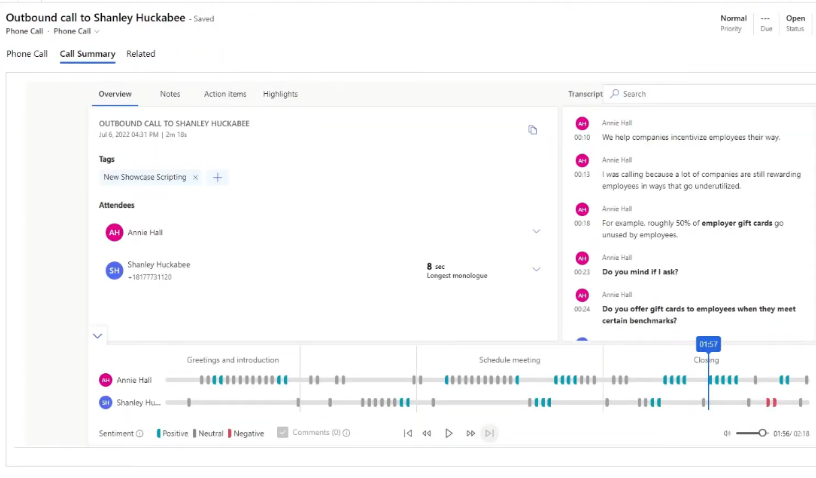Toggle the Comments checkbox
The width and height of the screenshot is (816, 478).
283,433
